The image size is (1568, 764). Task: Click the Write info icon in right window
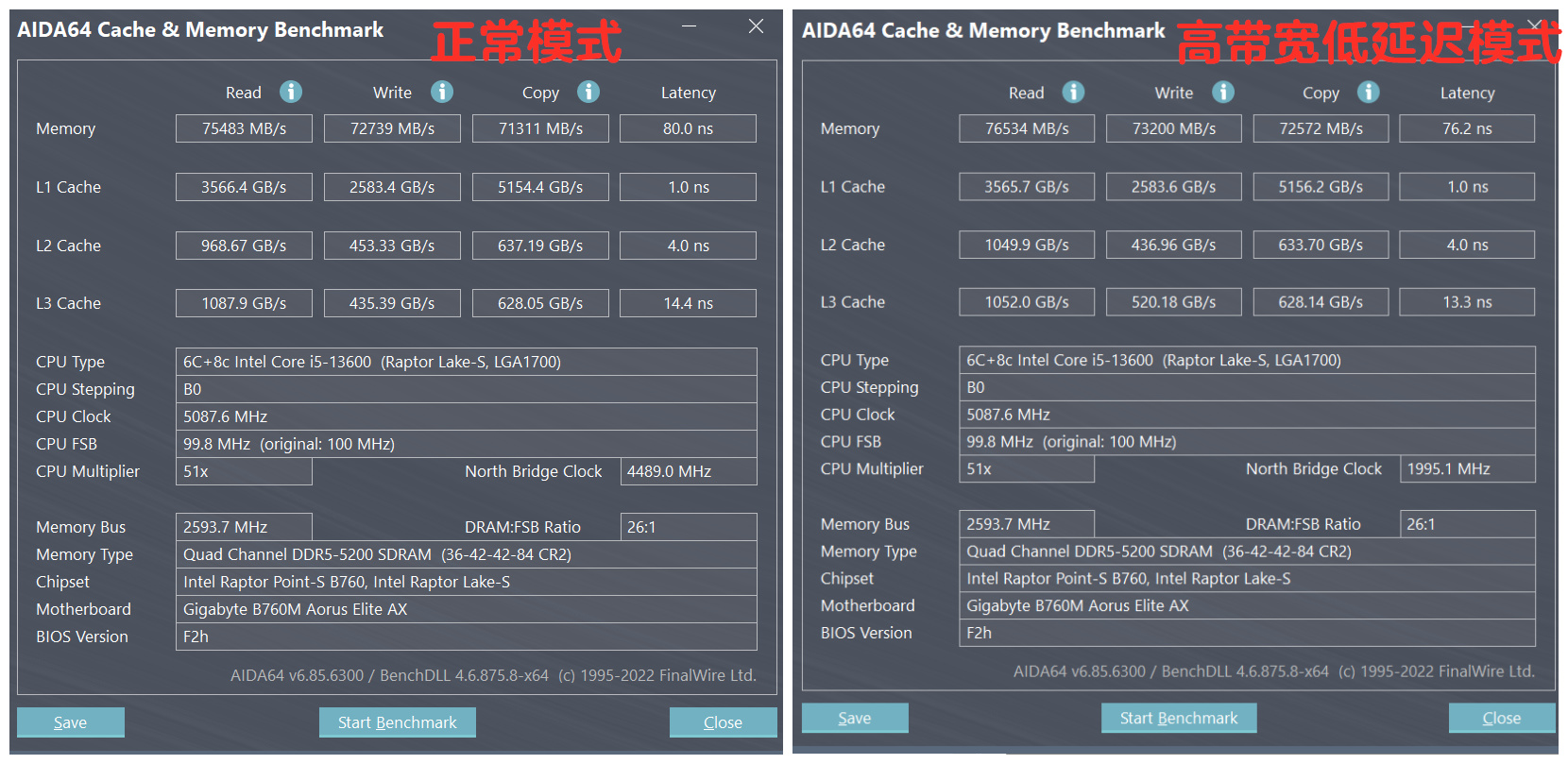[x=1223, y=92]
